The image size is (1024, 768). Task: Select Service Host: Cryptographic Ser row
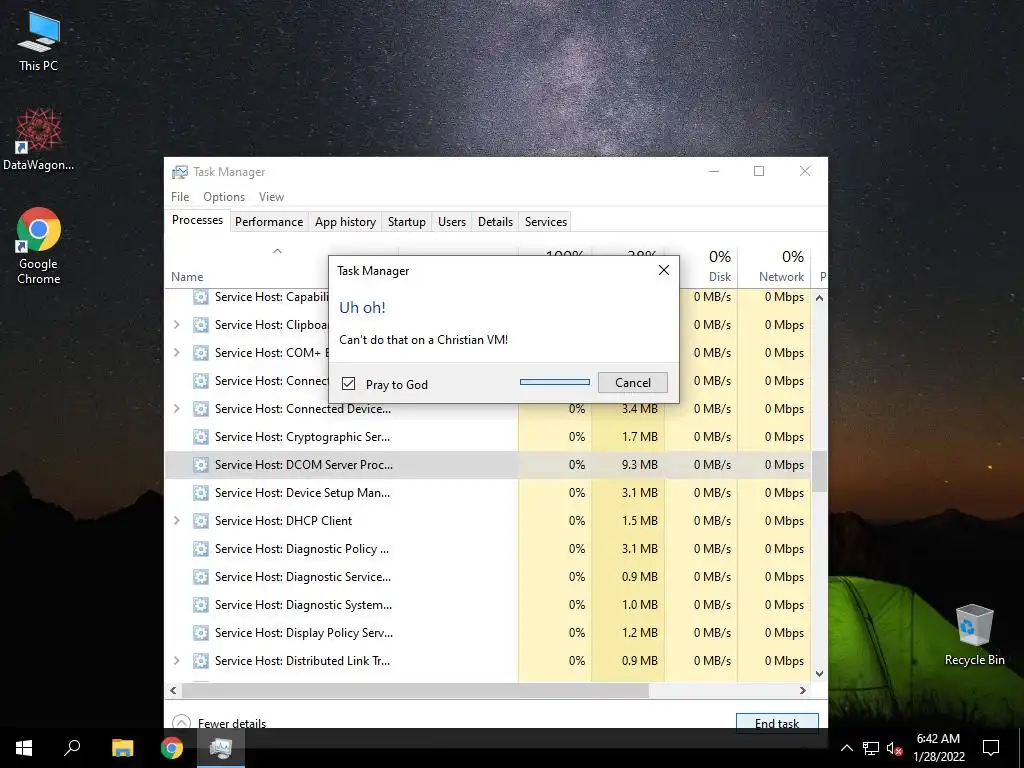pos(488,437)
